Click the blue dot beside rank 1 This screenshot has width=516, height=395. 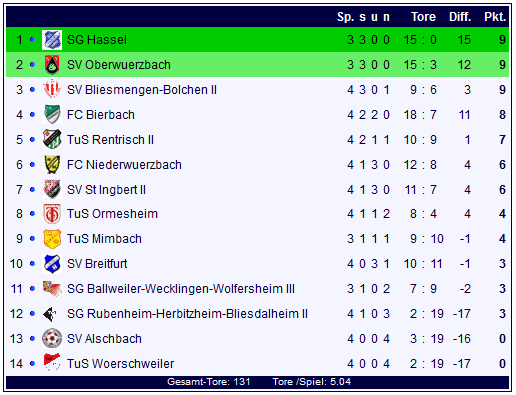point(32,40)
